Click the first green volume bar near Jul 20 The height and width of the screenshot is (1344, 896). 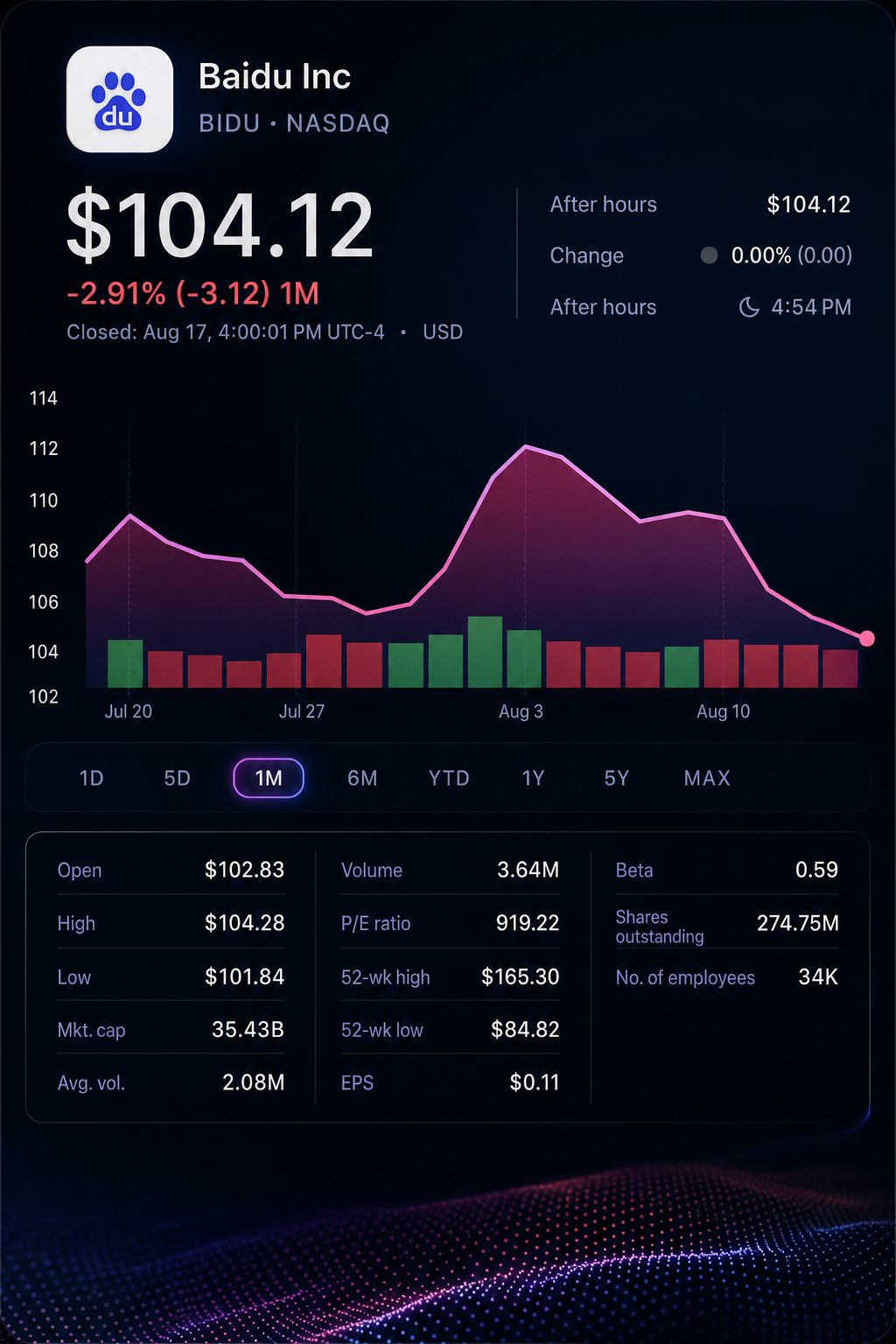click(125, 663)
